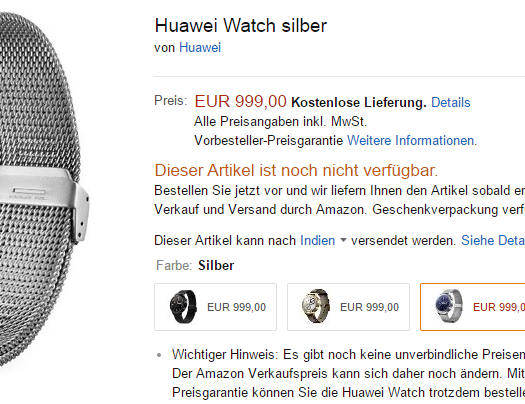Open the Huawei brand link

pyautogui.click(x=200, y=48)
